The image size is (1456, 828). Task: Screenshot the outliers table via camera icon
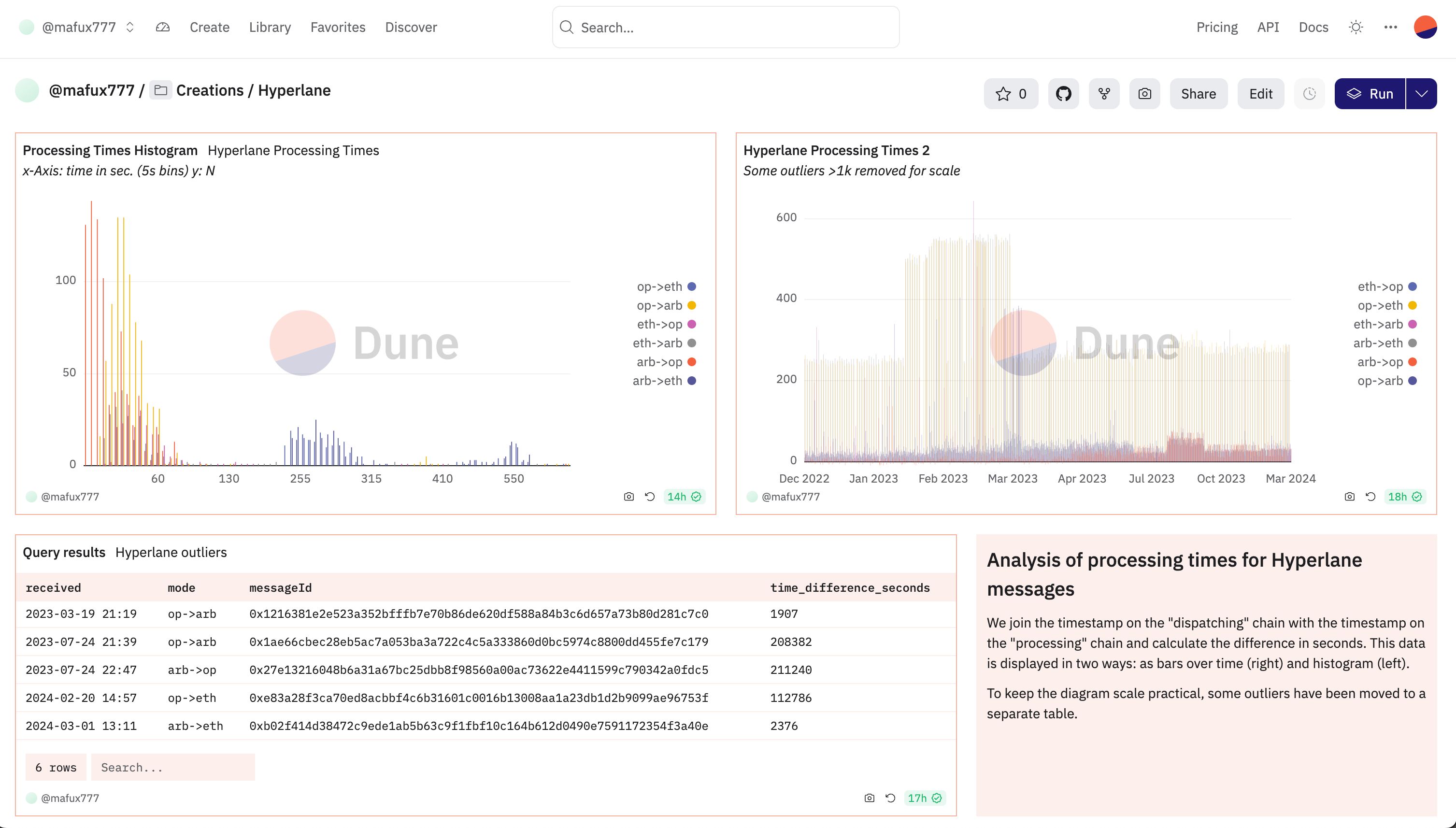[x=869, y=799]
